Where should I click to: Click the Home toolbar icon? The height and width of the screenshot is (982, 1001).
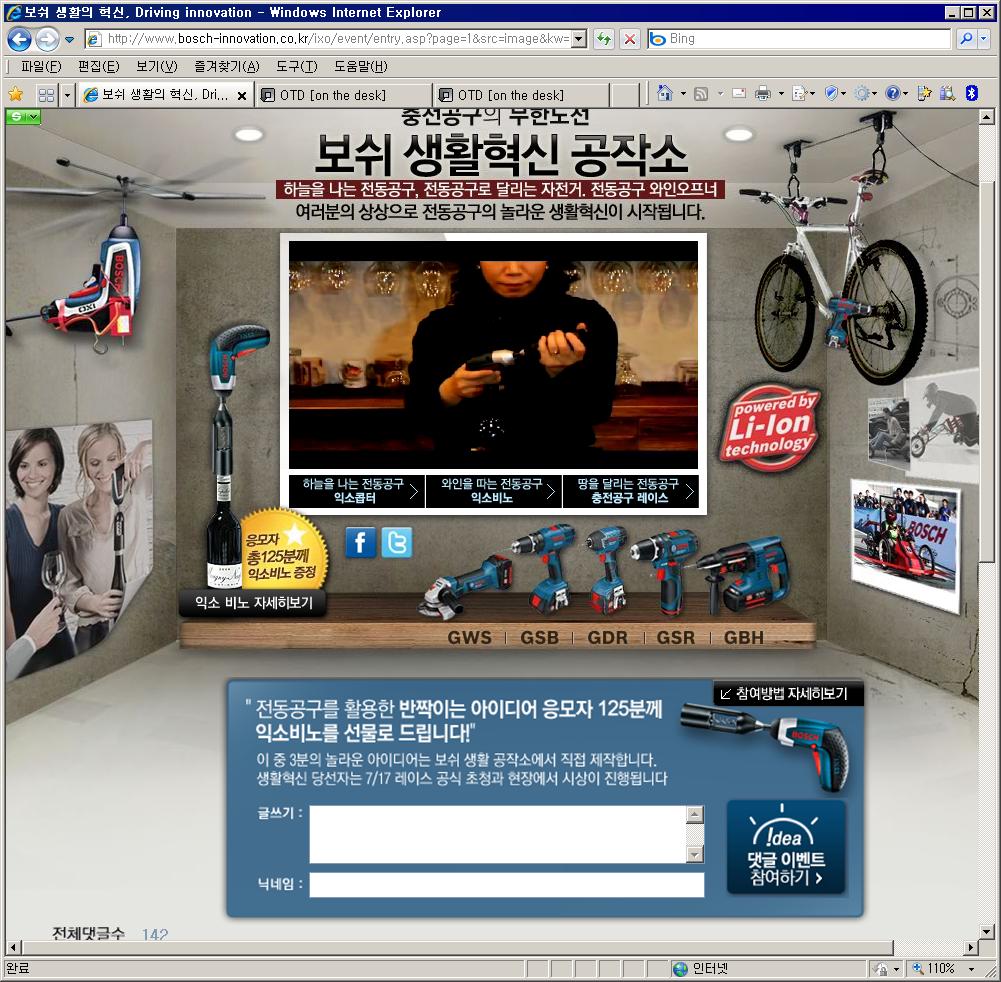pyautogui.click(x=665, y=94)
